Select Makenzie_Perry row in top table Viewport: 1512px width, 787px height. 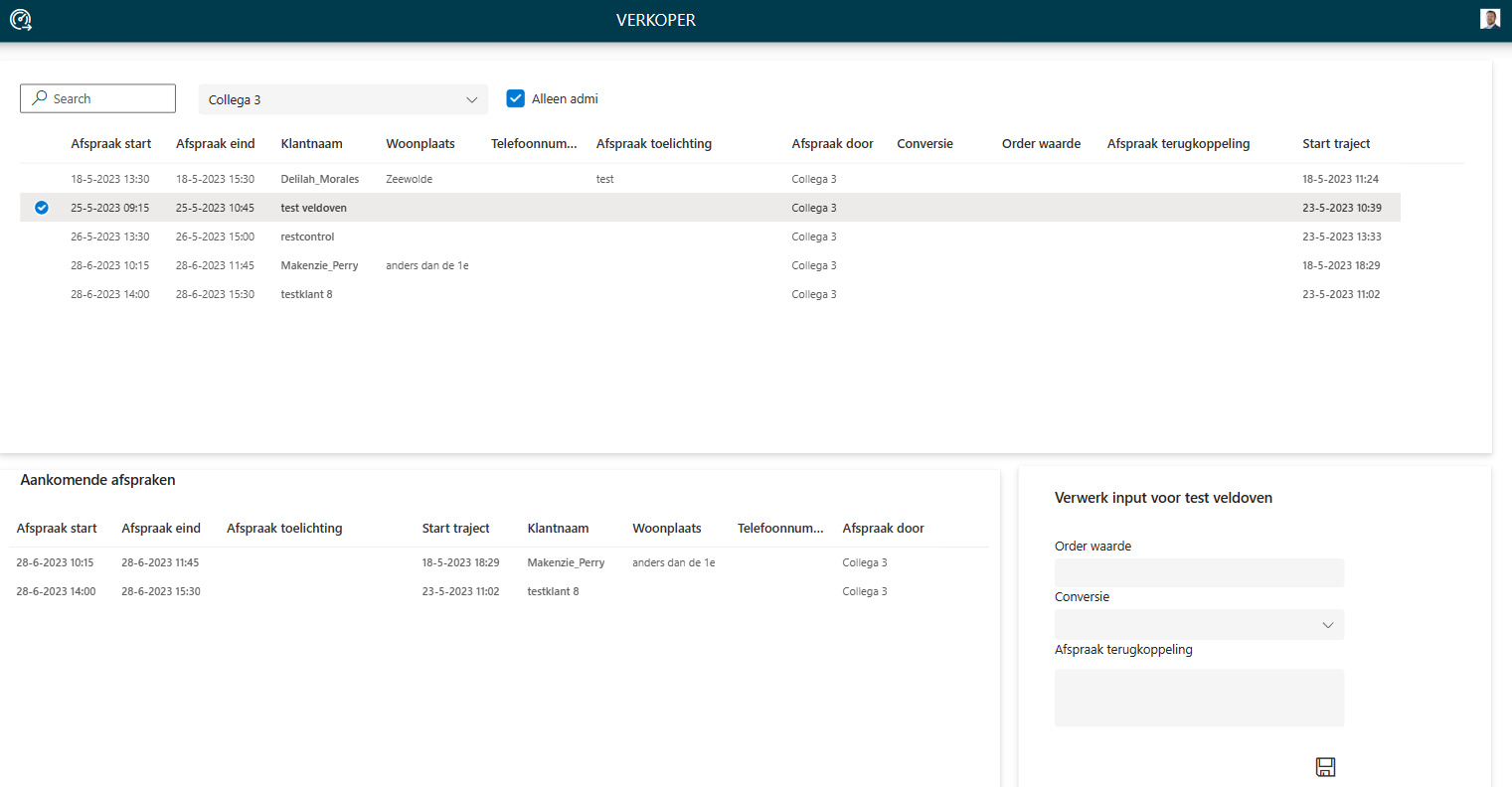319,266
